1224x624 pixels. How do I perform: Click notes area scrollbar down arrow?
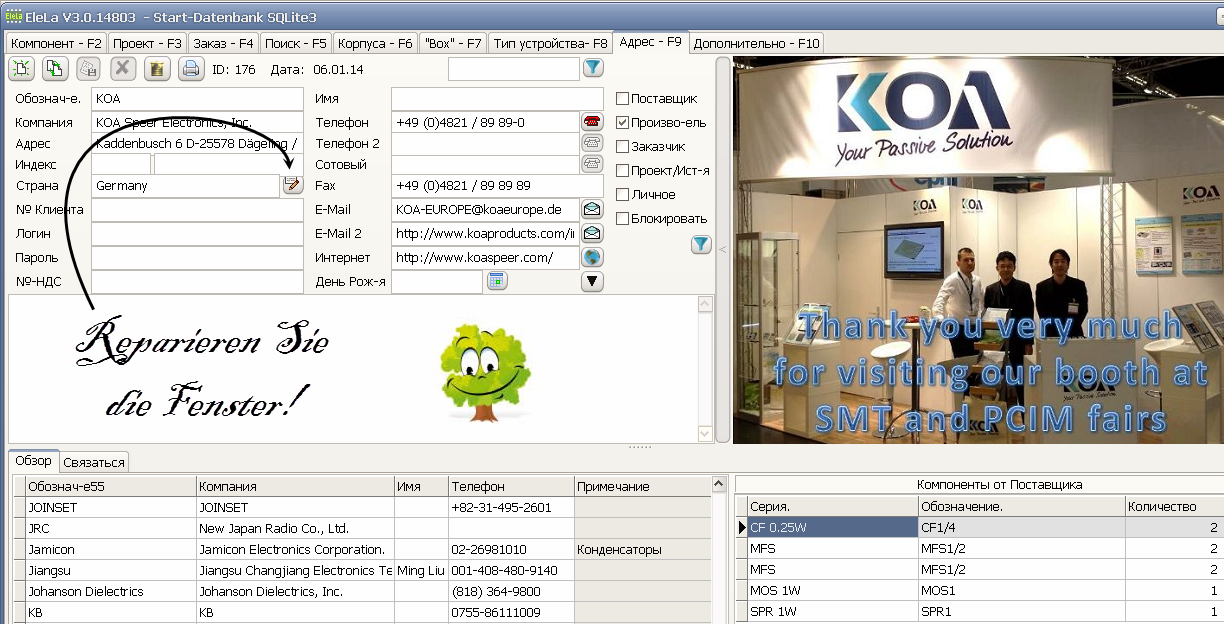(707, 434)
